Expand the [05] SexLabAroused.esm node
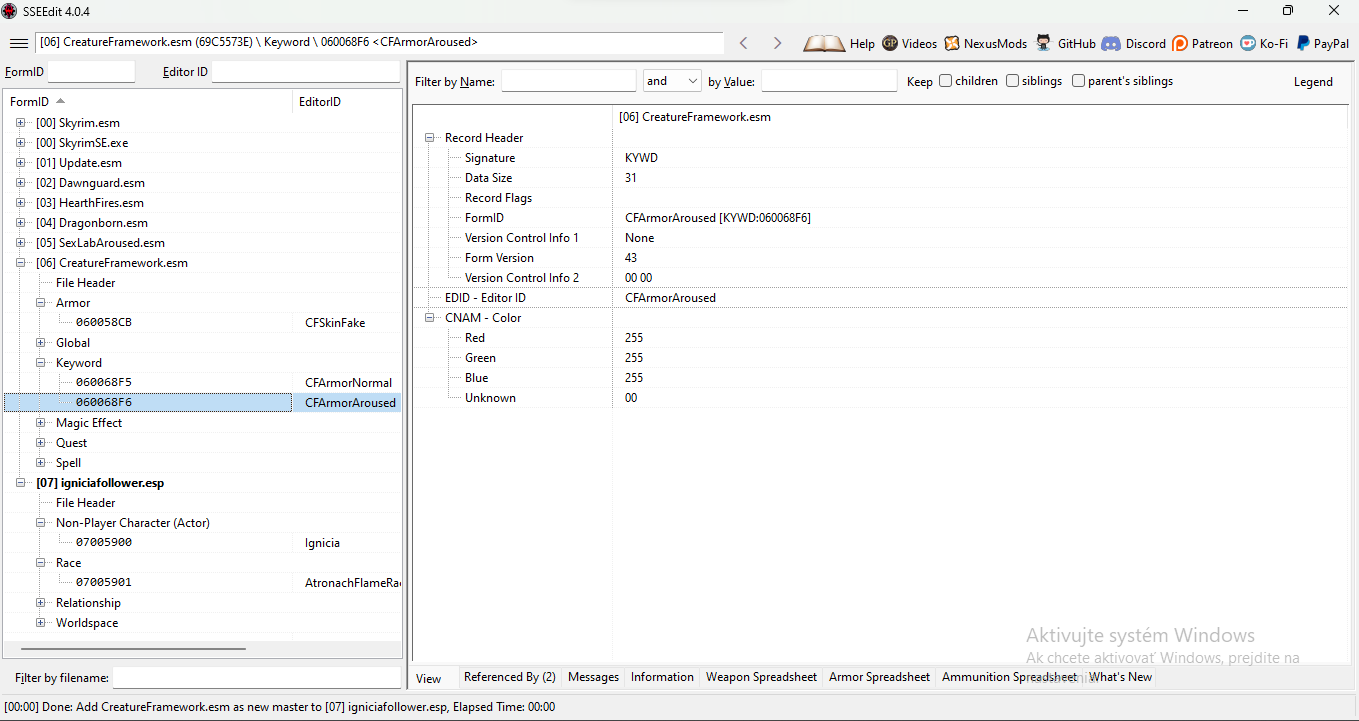1359x721 pixels. pyautogui.click(x=20, y=243)
